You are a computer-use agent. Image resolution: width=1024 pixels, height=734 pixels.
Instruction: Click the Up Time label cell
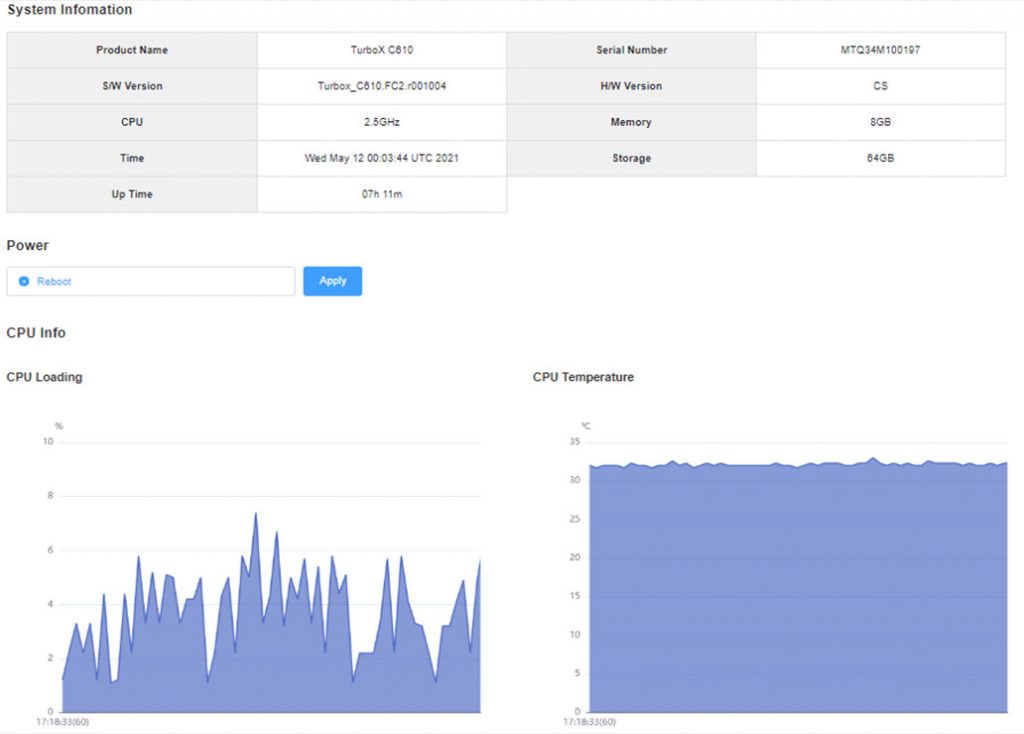click(132, 194)
